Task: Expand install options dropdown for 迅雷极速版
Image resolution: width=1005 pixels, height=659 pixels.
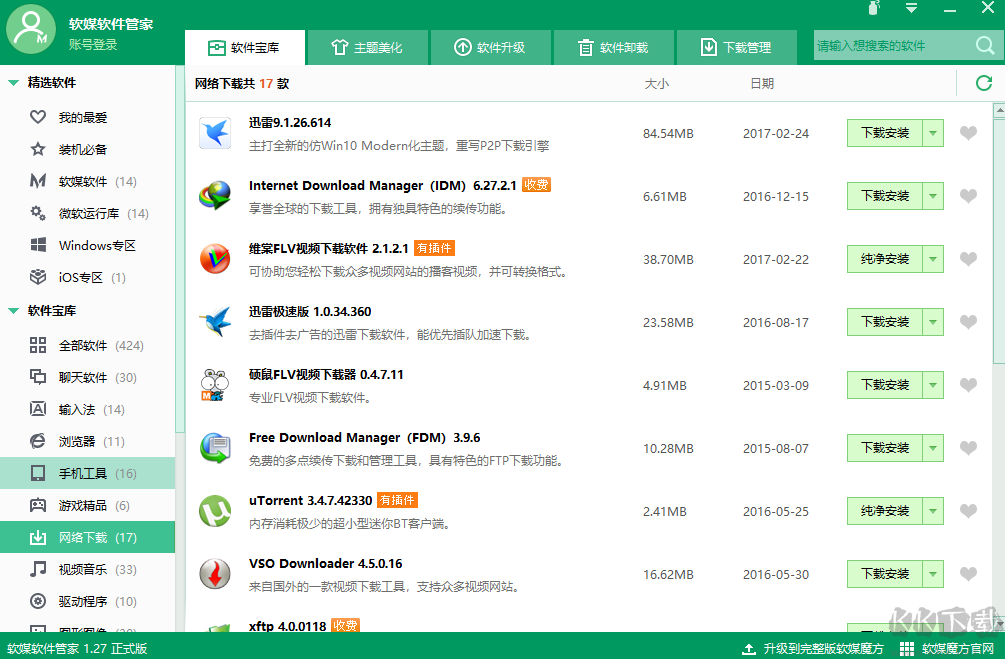Action: (933, 322)
